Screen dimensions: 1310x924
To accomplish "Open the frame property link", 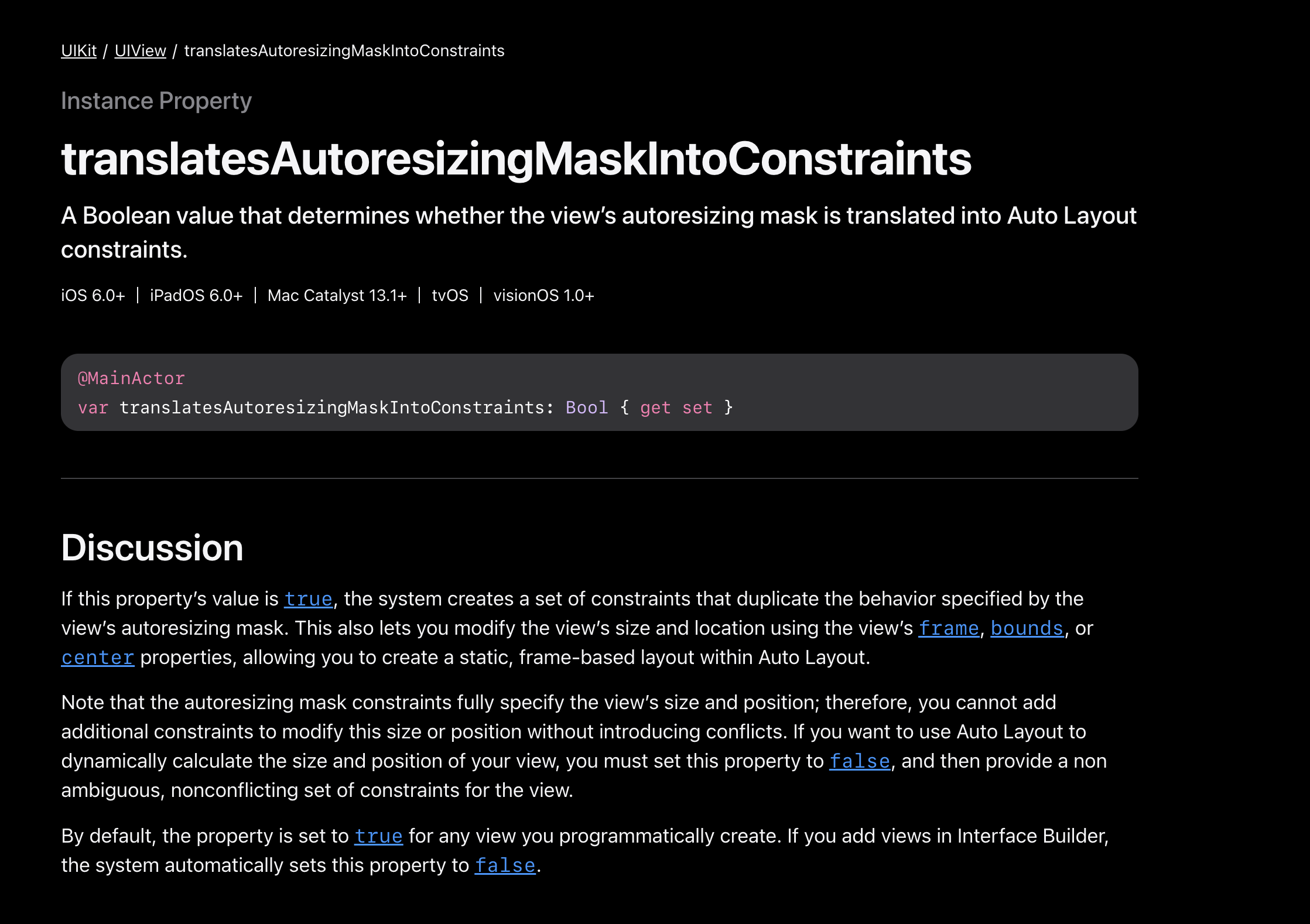I will point(948,628).
